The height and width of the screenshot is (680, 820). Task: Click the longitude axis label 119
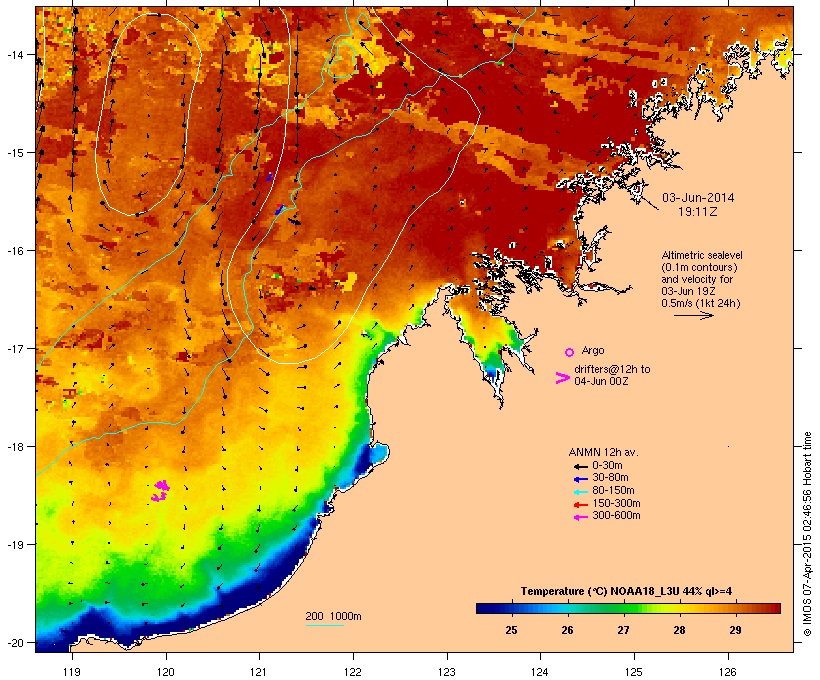72,672
